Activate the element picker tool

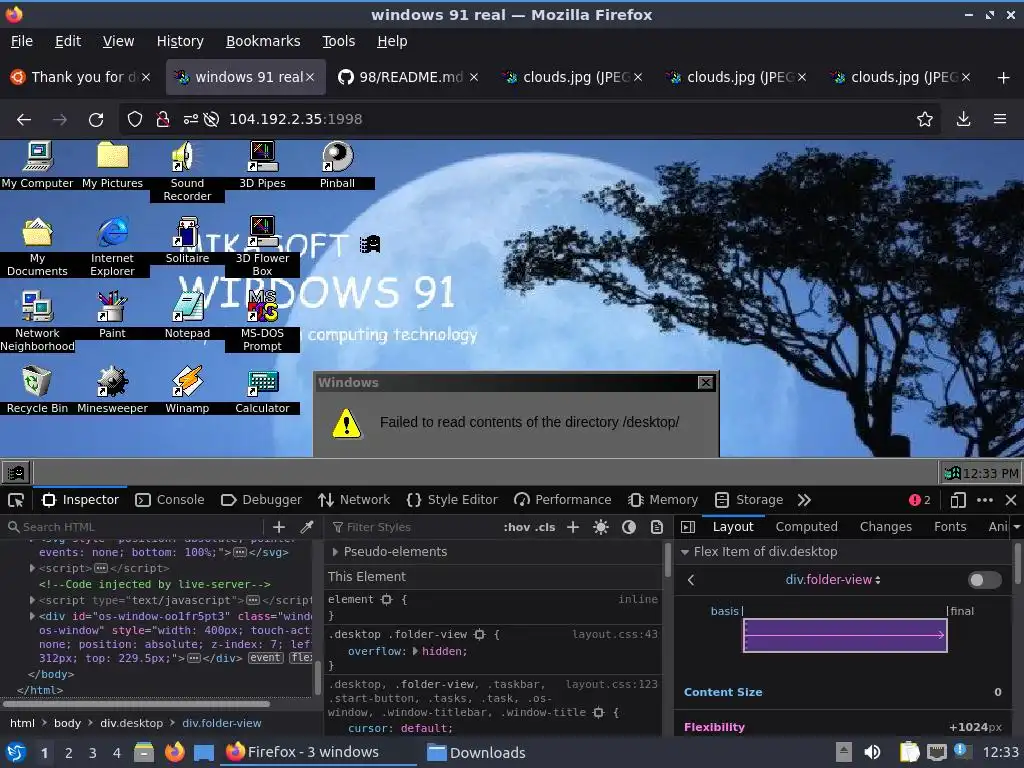[16, 500]
